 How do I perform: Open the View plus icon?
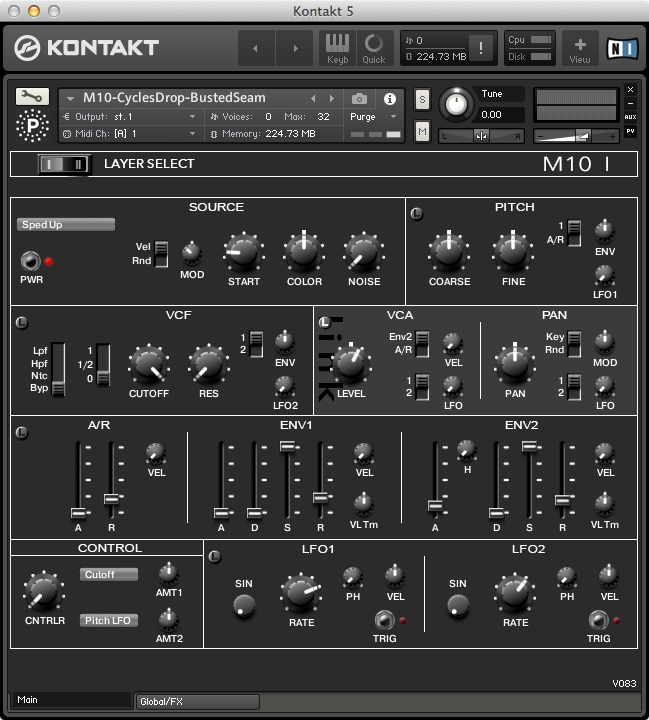580,48
